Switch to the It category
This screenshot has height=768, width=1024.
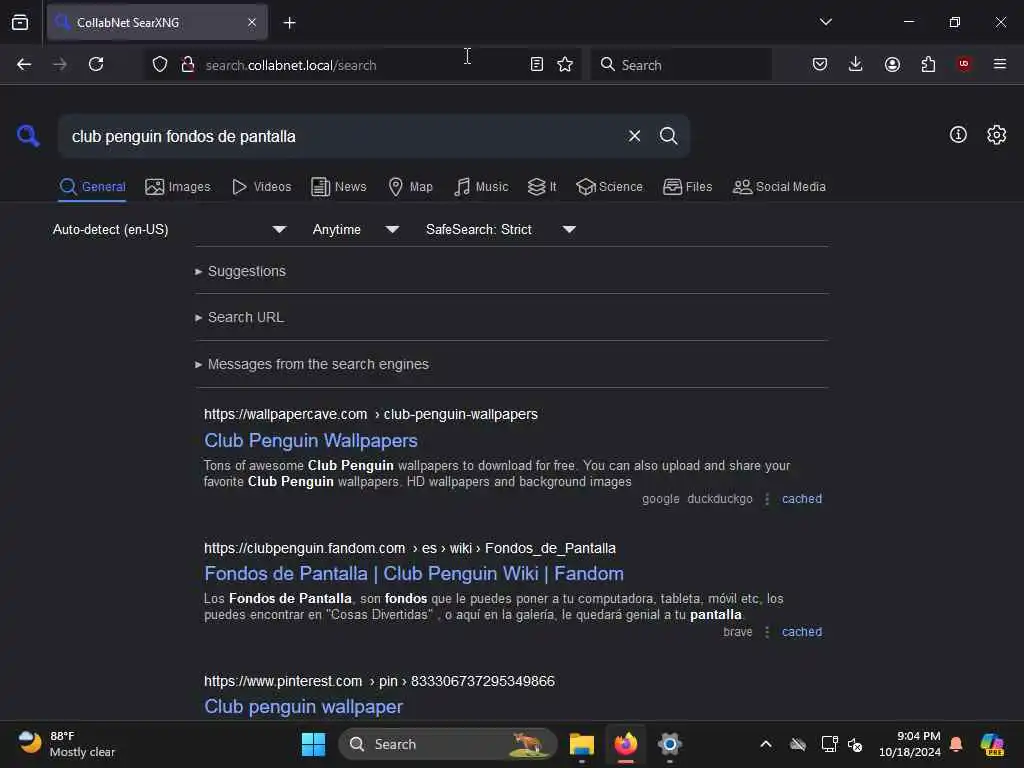(542, 187)
